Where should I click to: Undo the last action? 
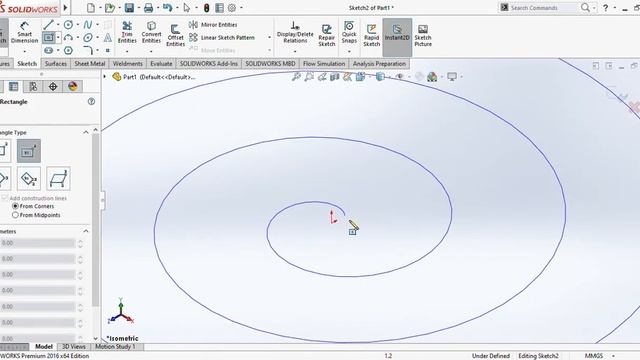tap(167, 8)
